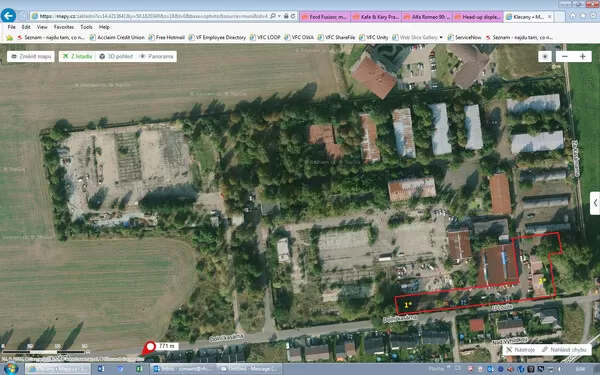Image resolution: width=600 pixels, height=375 pixels.
Task: Switch to Ford Fusion tab
Action: coord(324,17)
